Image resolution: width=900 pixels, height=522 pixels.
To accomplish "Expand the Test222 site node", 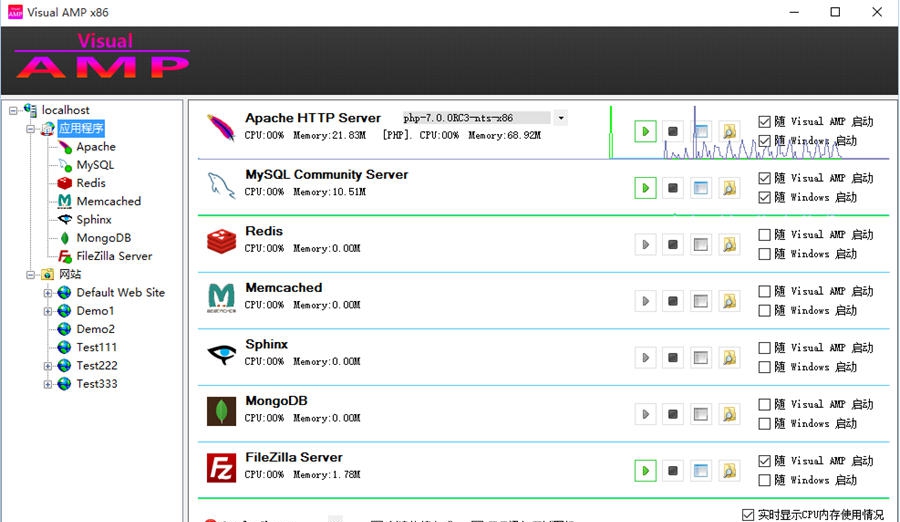I will point(48,366).
